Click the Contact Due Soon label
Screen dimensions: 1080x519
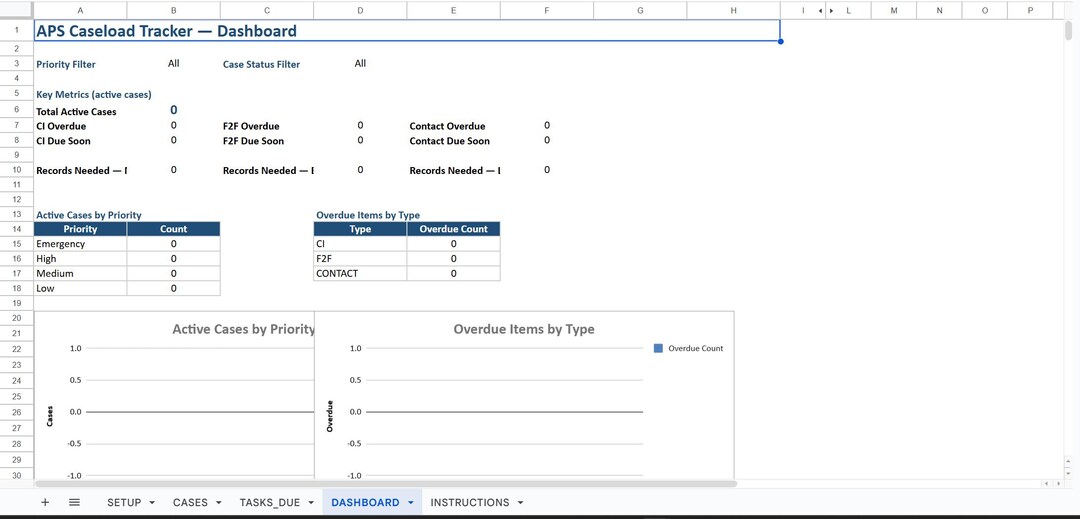coord(450,141)
